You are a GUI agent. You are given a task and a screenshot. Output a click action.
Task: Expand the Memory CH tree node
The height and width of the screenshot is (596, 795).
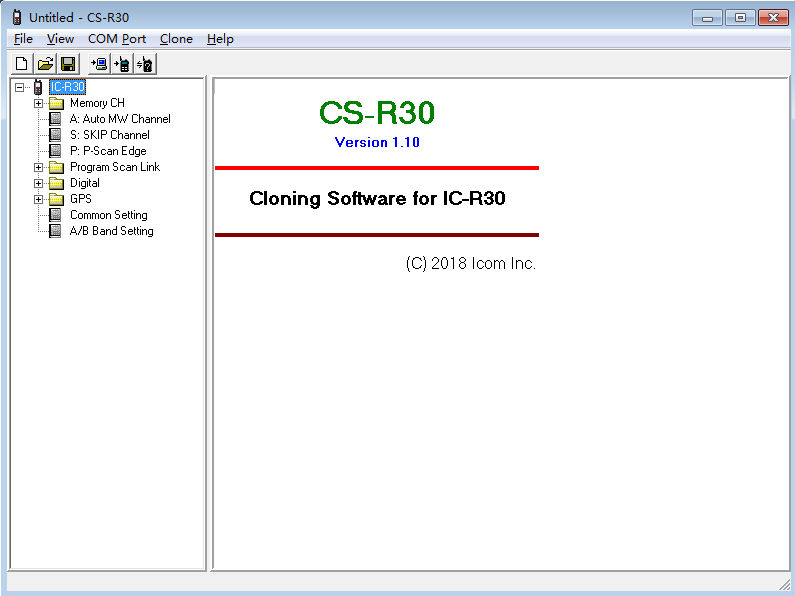[x=39, y=103]
